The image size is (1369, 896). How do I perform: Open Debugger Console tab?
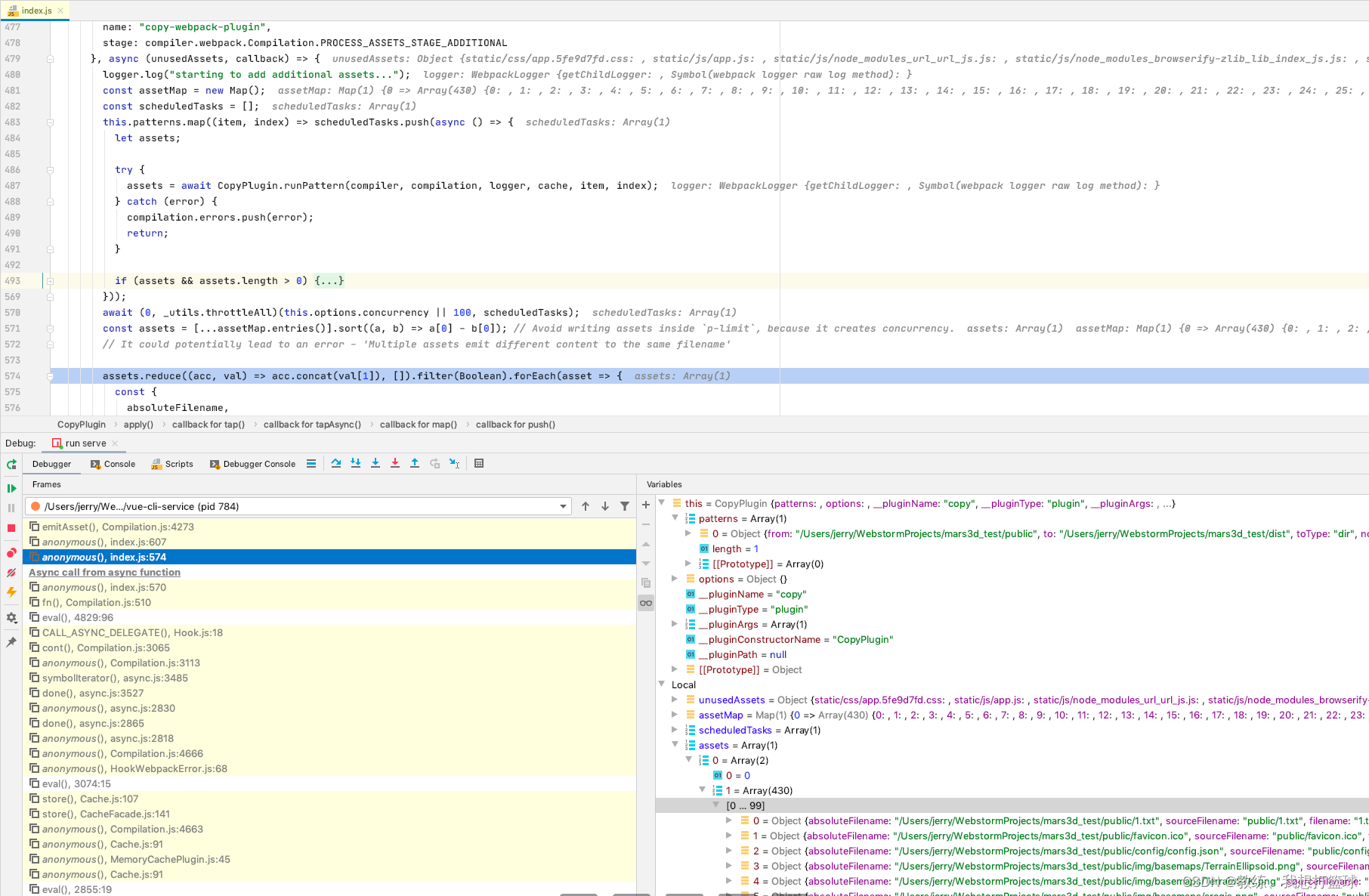[x=253, y=464]
